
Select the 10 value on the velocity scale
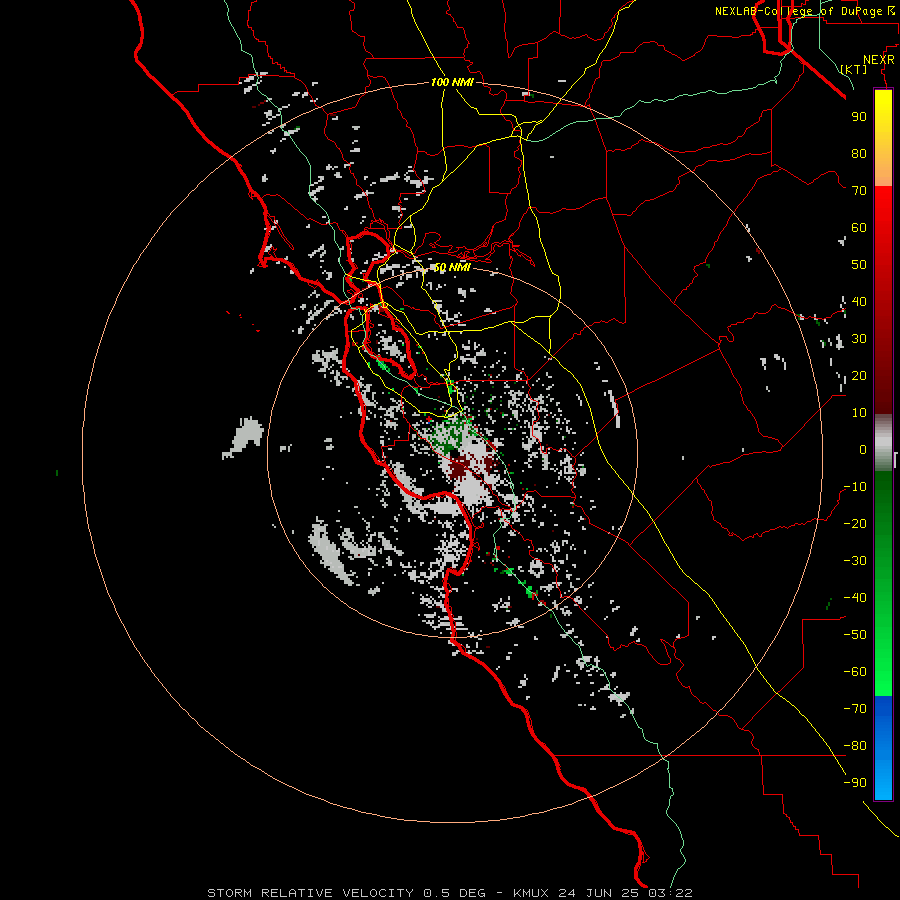pyautogui.click(x=859, y=413)
